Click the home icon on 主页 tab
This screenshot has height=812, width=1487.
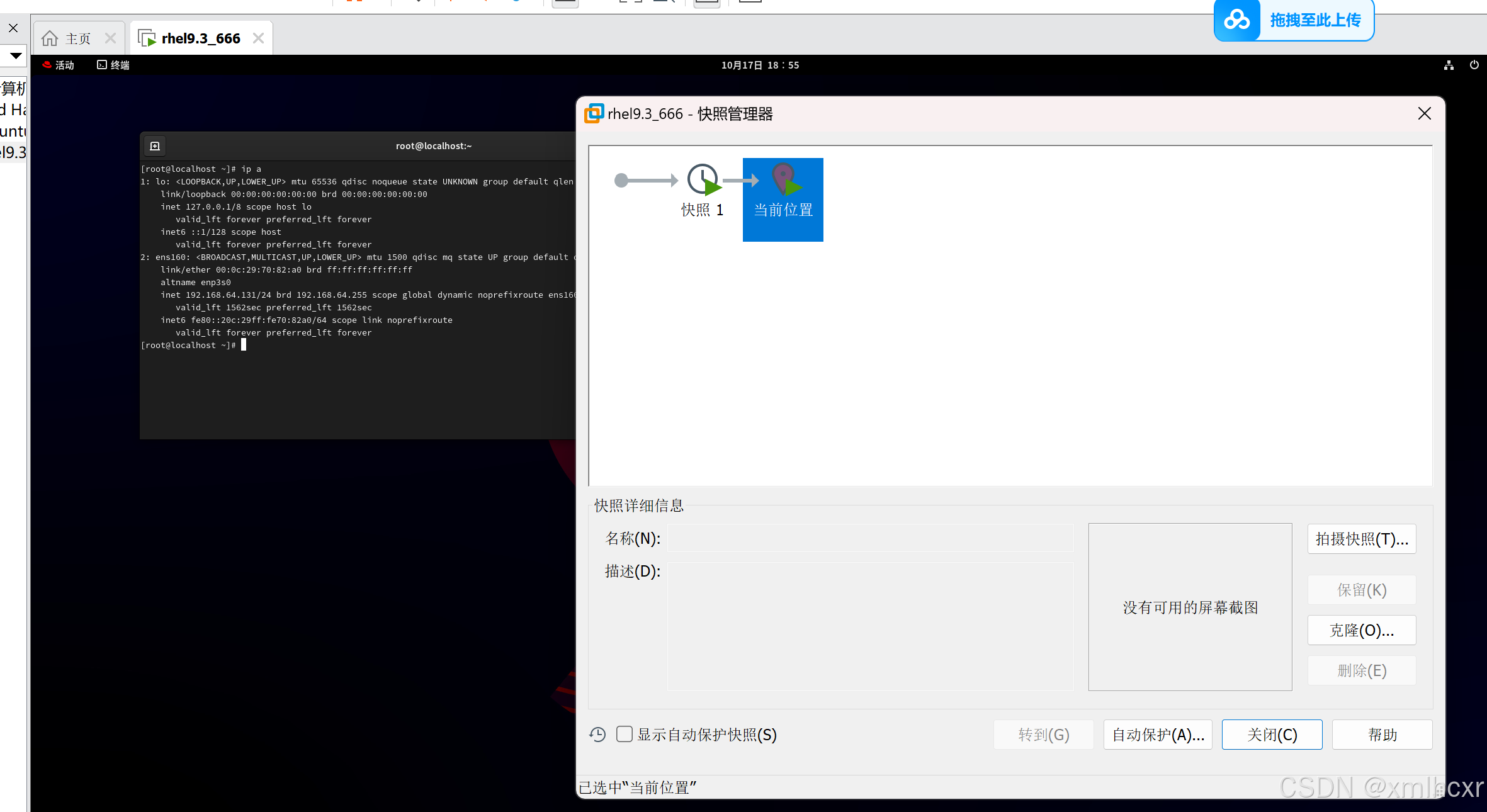coord(50,38)
